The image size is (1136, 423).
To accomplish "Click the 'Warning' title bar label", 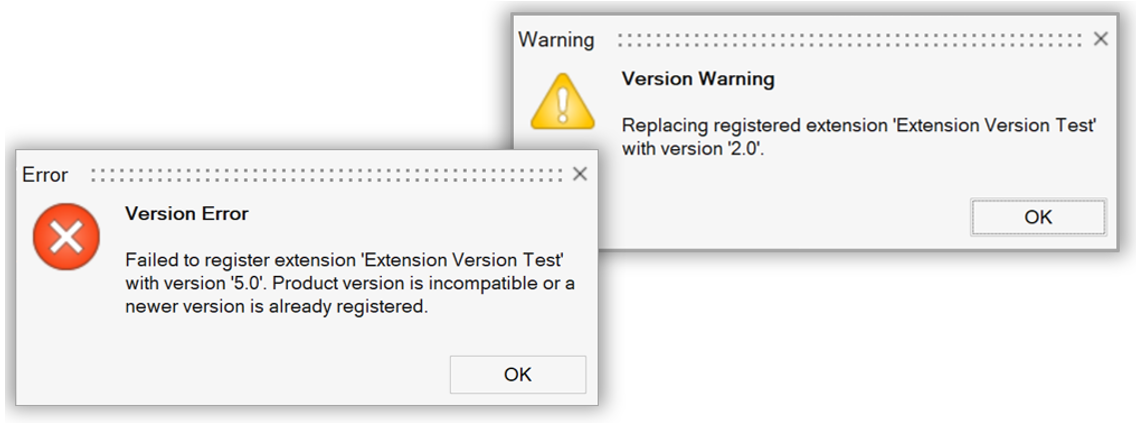I will click(x=556, y=40).
